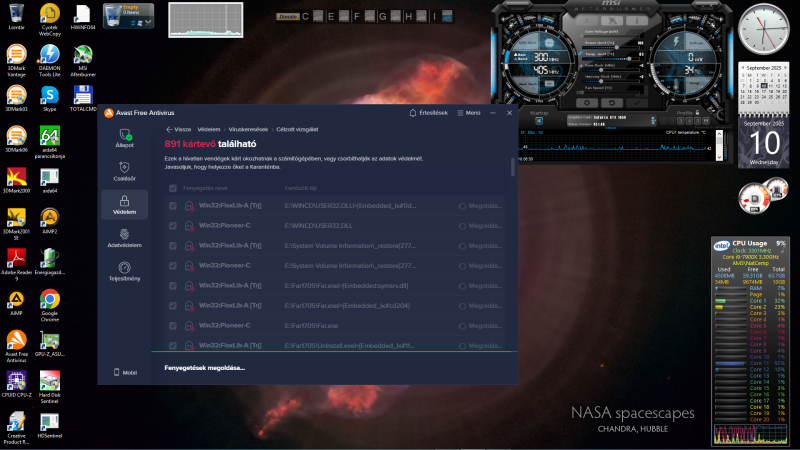The image size is (800, 450).
Task: Uncheck the Win32:Pioneer-C E:\WINCD\USER32.DLL row checkbox
Action: (x=173, y=226)
